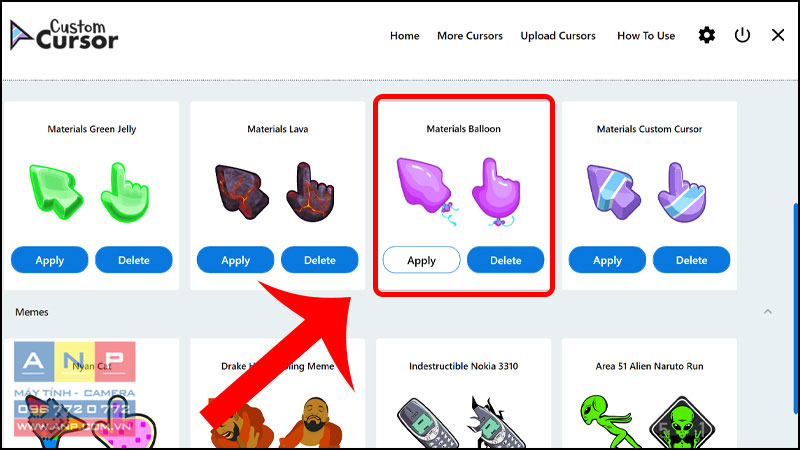Collapse the Memes section chevron

click(x=768, y=312)
